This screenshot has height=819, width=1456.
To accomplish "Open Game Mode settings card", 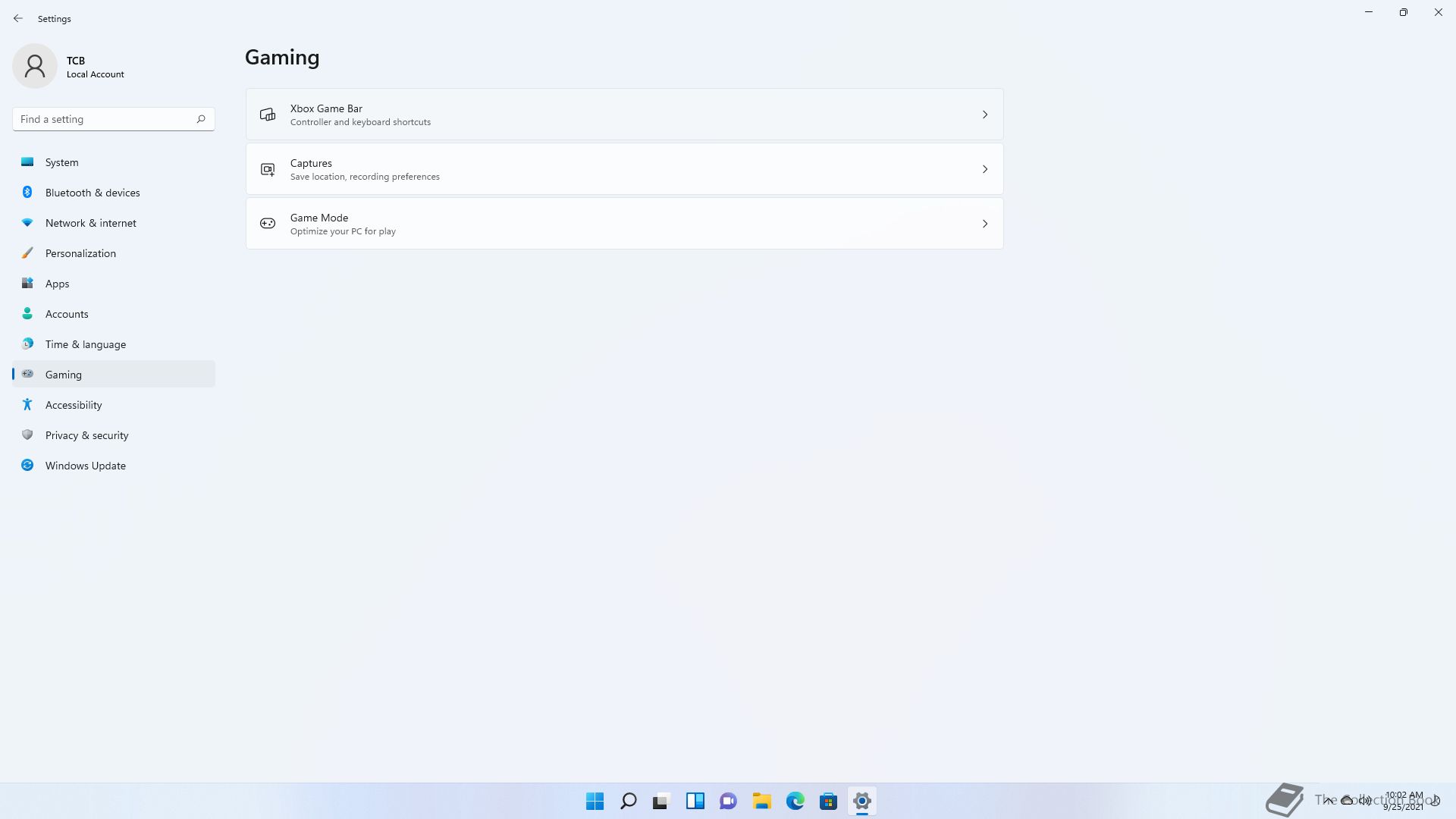I will point(624,224).
